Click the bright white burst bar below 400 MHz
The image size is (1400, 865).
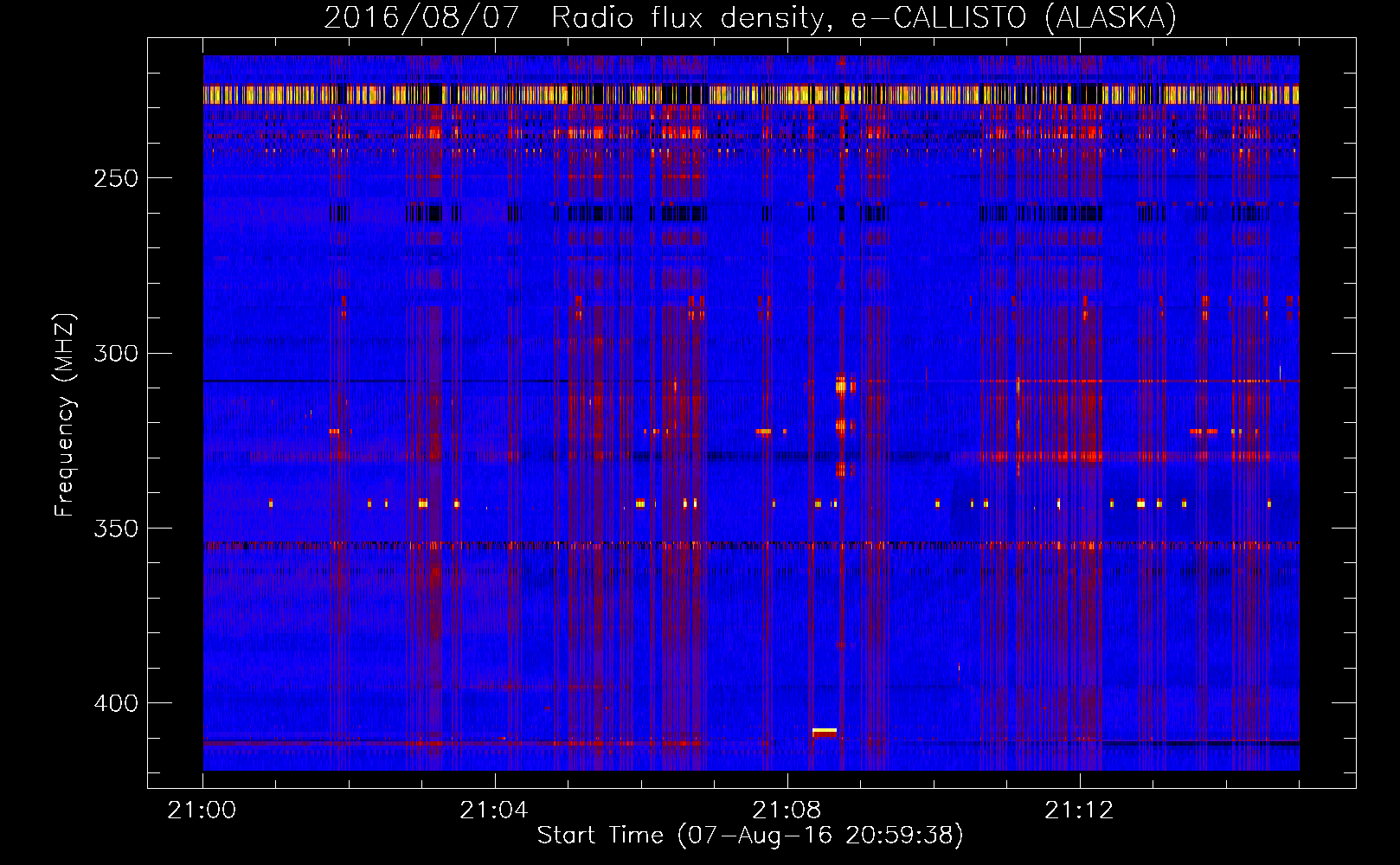point(825,732)
